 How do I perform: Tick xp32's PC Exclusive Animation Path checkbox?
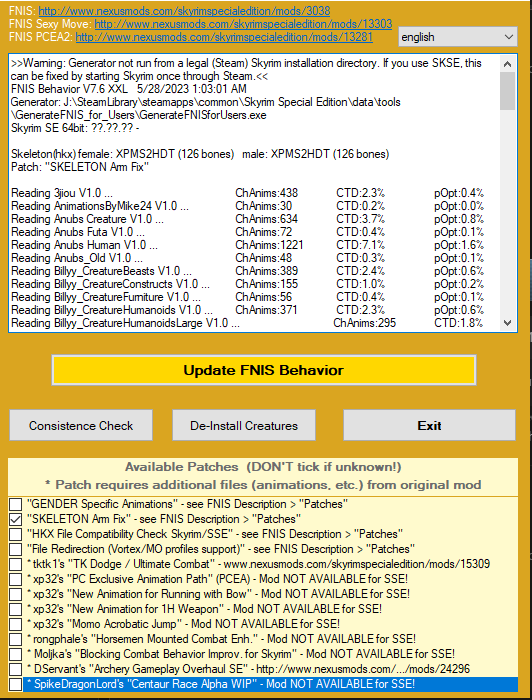[16, 579]
